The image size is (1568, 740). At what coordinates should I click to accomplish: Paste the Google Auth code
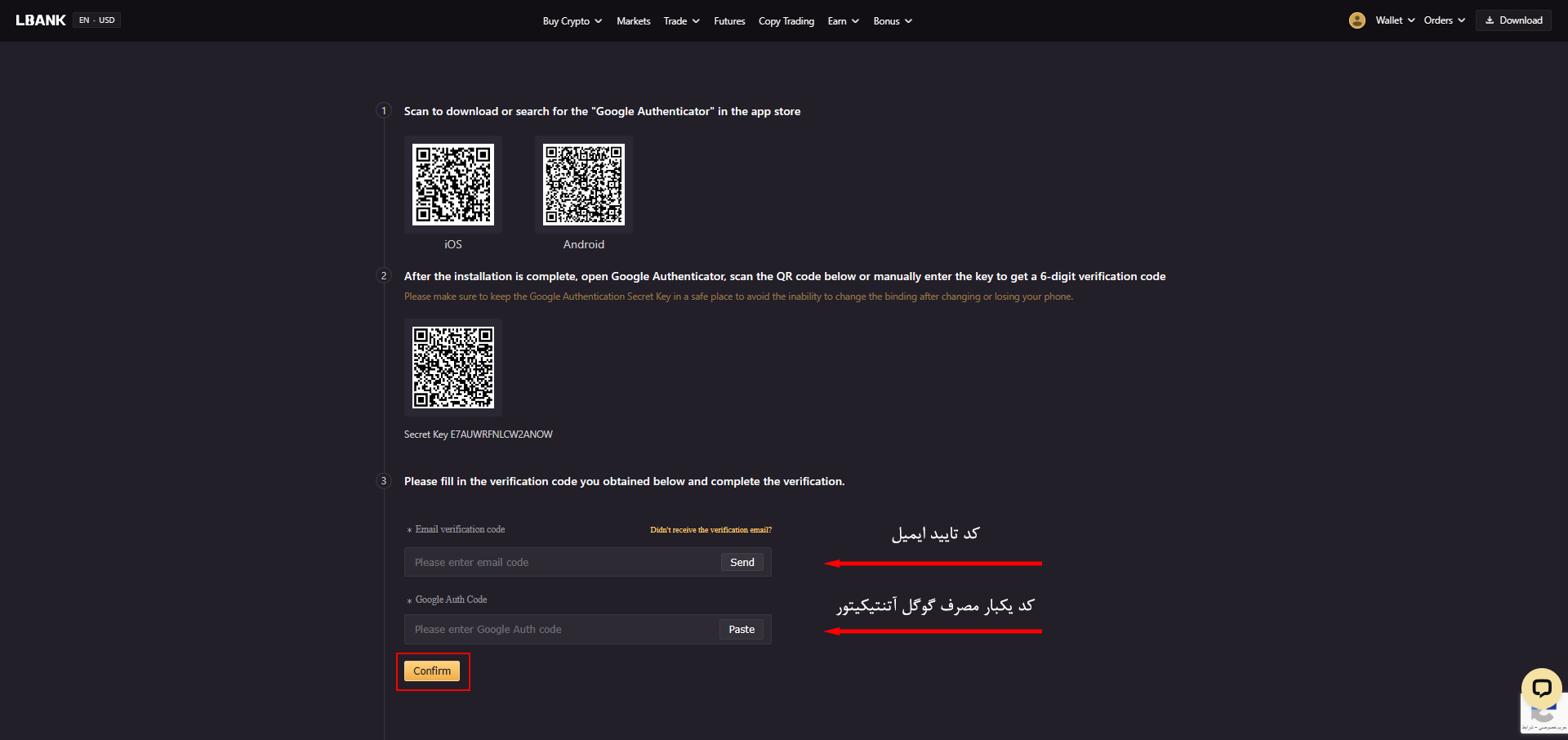tap(742, 630)
